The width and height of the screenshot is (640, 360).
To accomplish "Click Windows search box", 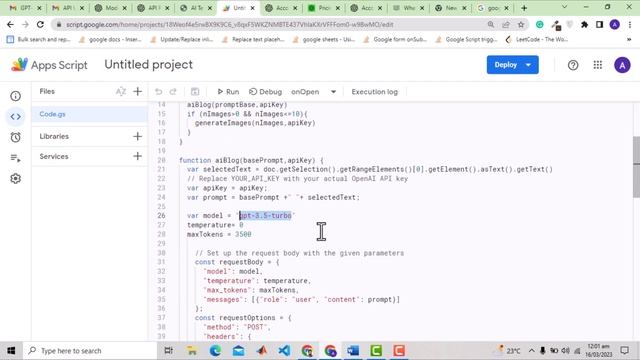I will (90, 351).
